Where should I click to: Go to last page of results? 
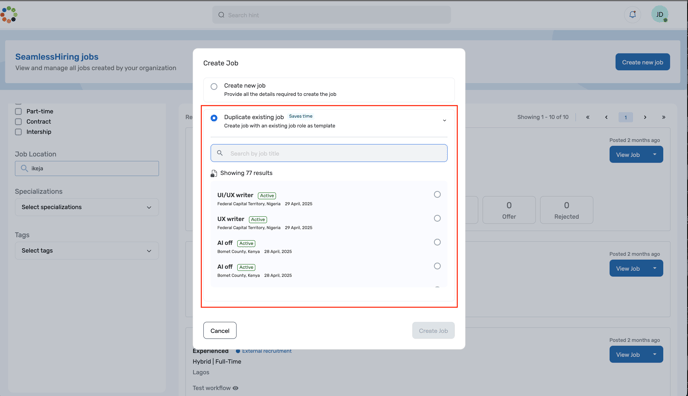pyautogui.click(x=663, y=117)
